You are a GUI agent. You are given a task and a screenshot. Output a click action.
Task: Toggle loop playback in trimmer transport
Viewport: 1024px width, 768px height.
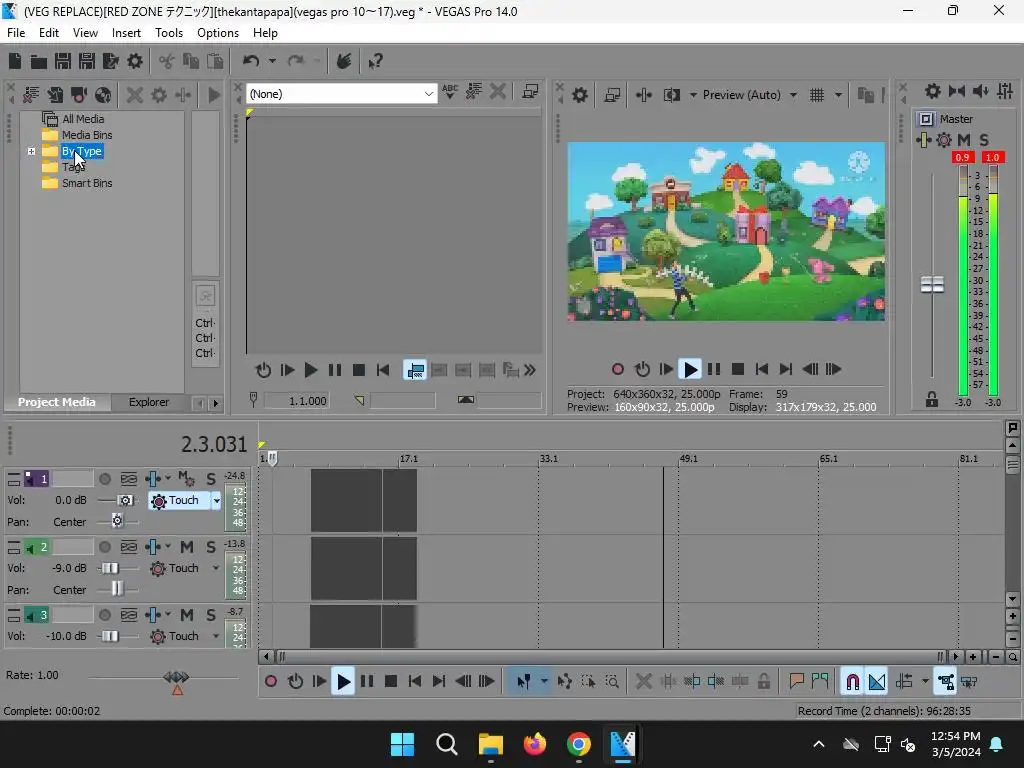[x=263, y=370]
